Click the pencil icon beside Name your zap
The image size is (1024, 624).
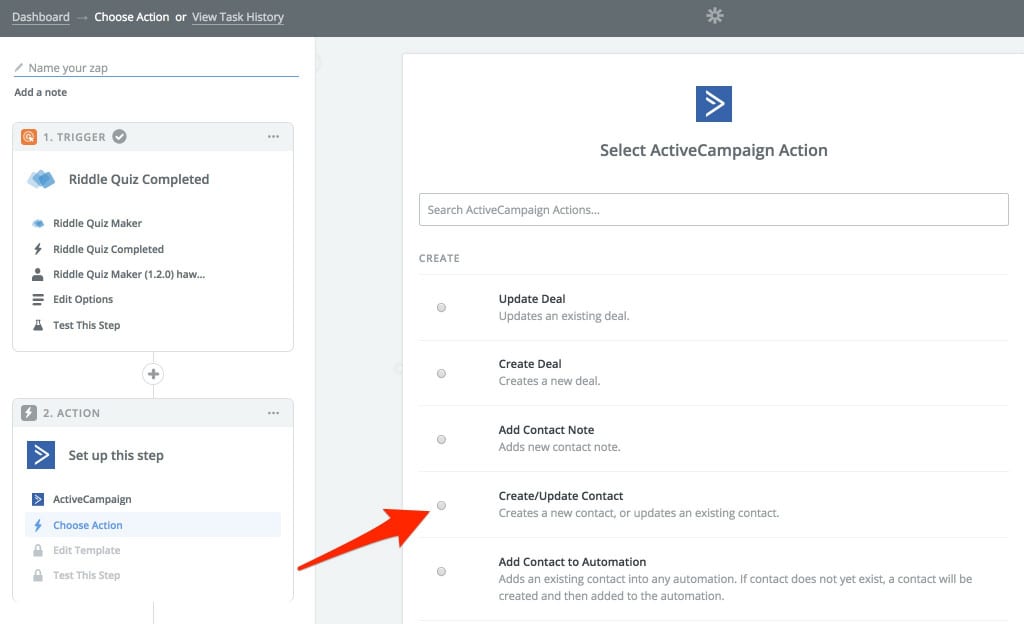click(x=19, y=67)
